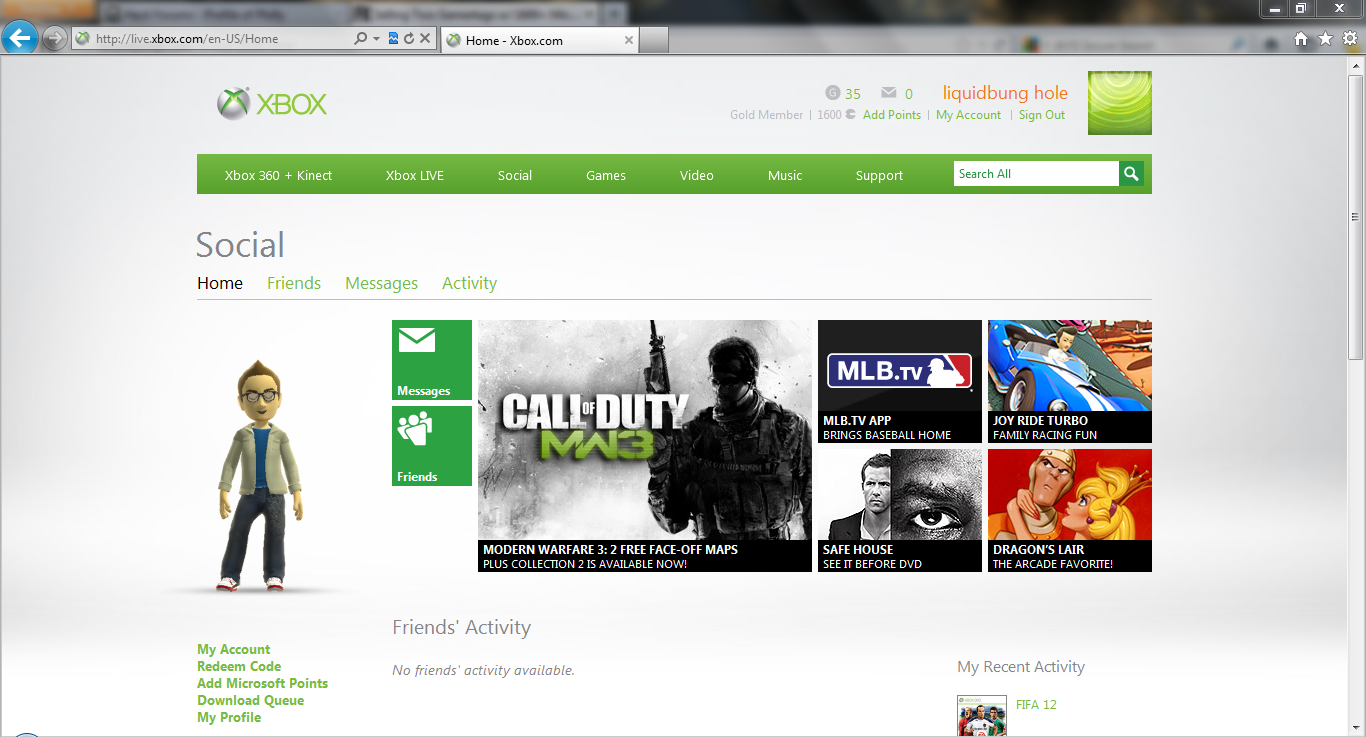Open the Xbox LIVE menu
1366x737 pixels.
tap(415, 175)
